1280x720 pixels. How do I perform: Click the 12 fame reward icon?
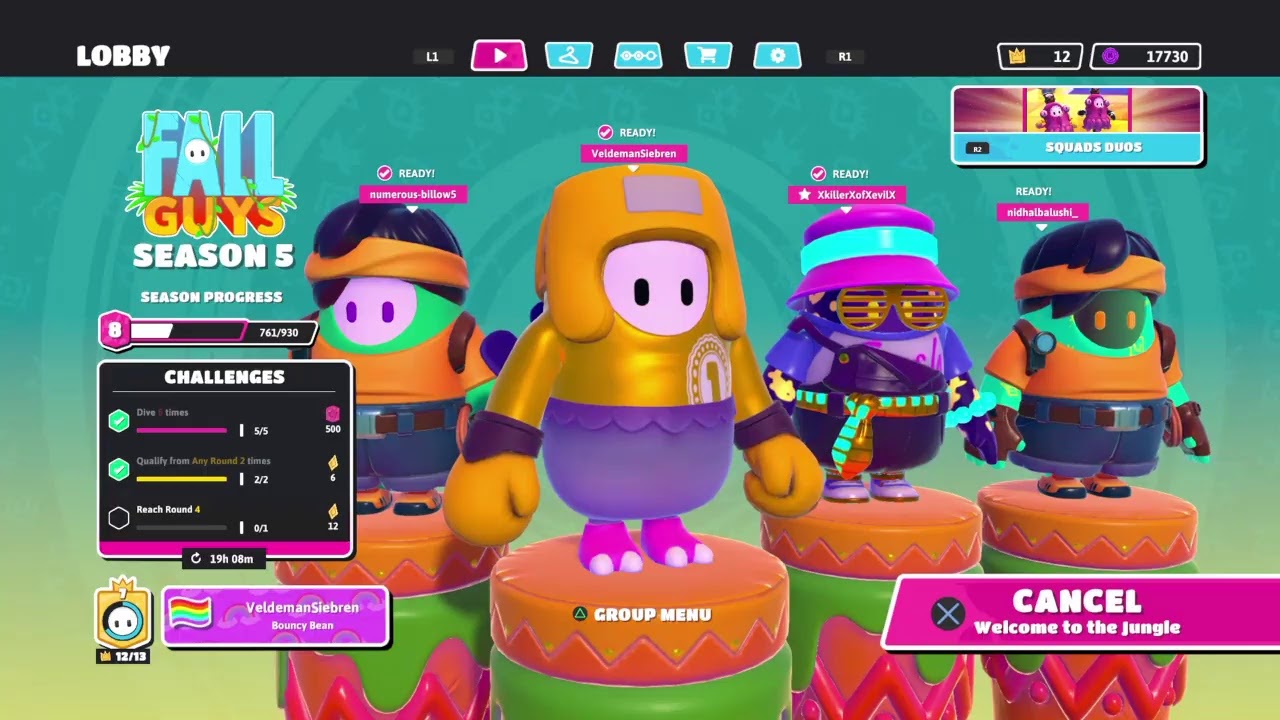(x=333, y=511)
